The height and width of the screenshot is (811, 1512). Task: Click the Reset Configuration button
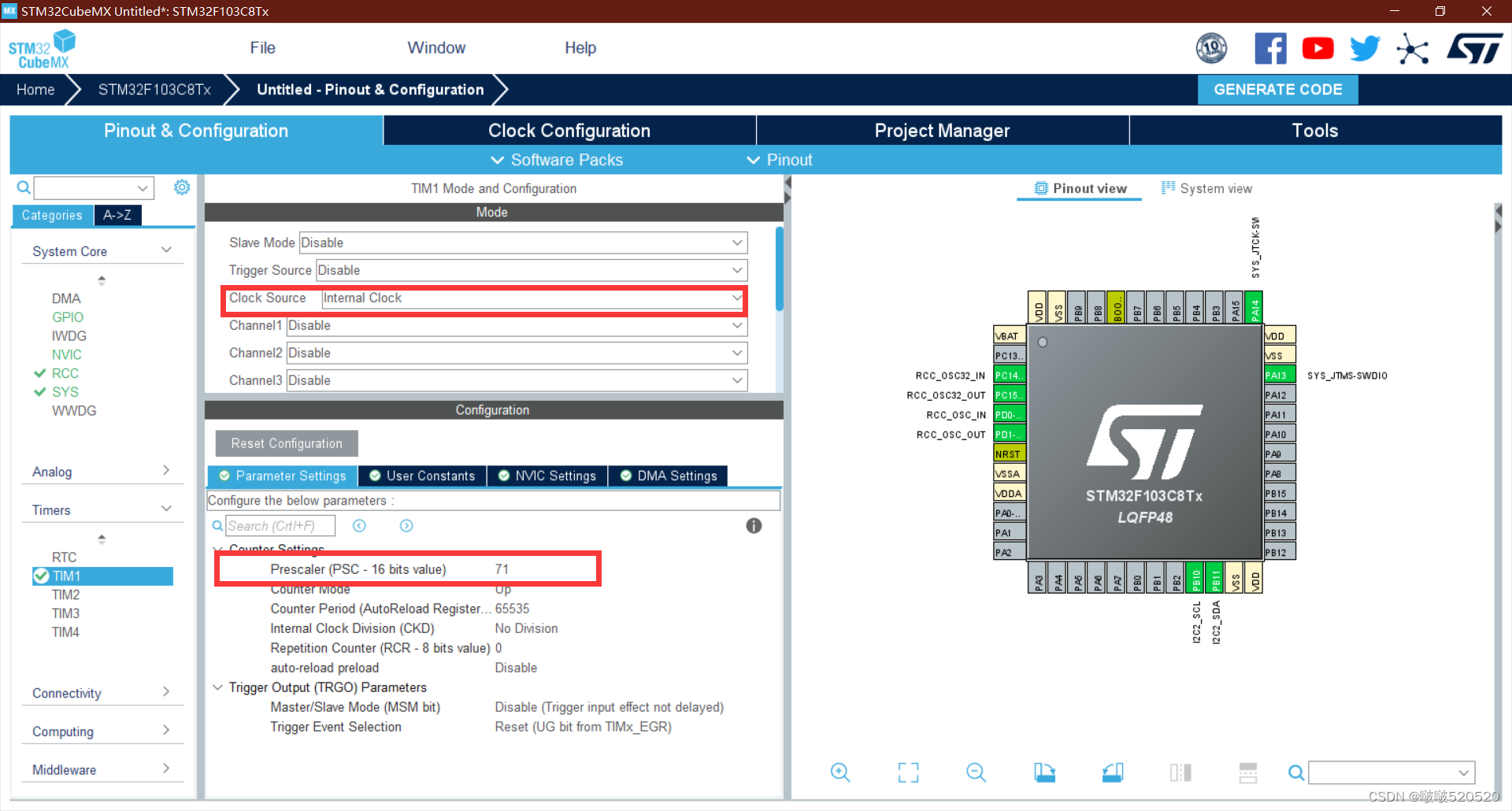pos(287,443)
